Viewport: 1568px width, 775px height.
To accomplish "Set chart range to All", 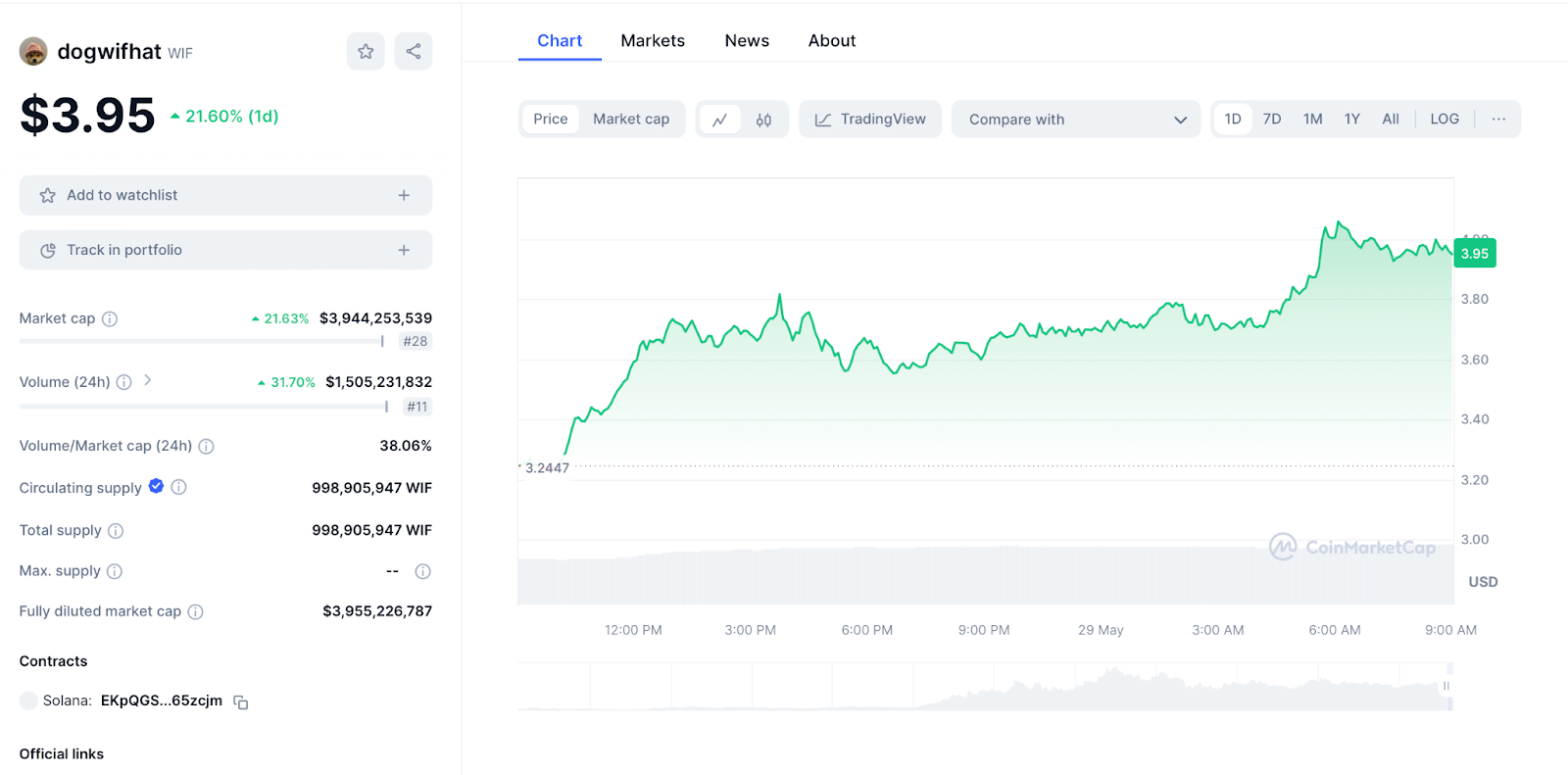I will click(1391, 119).
